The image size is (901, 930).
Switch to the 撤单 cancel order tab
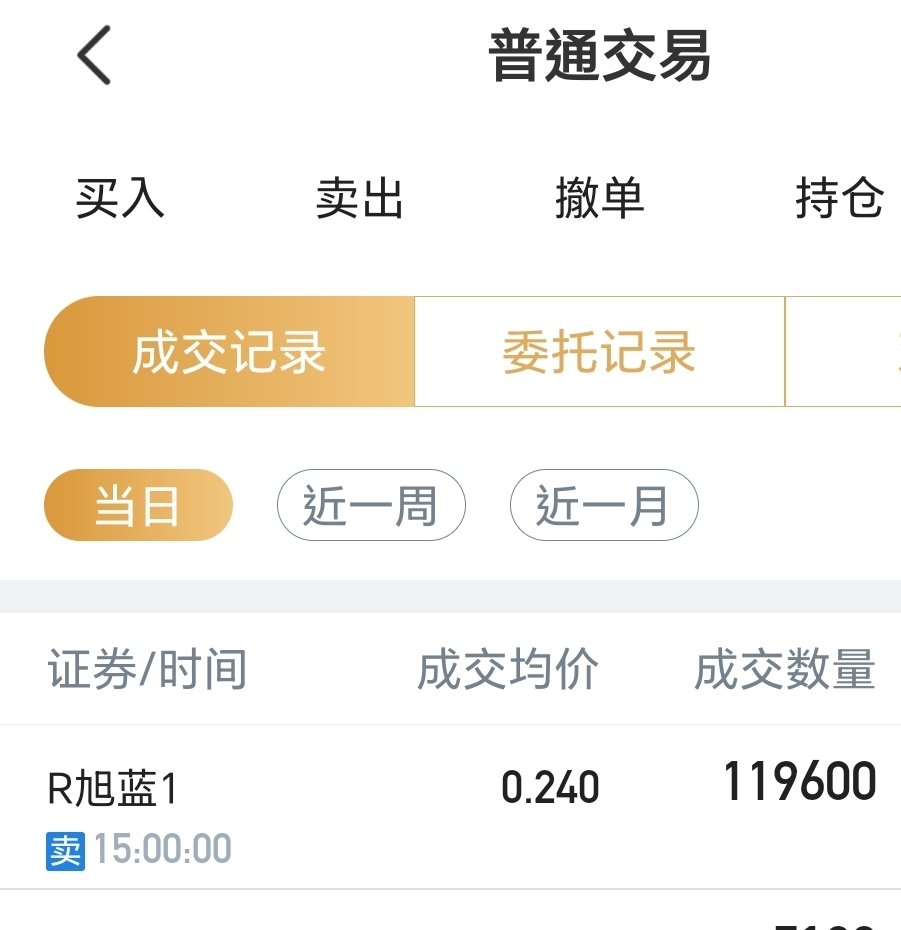click(599, 198)
